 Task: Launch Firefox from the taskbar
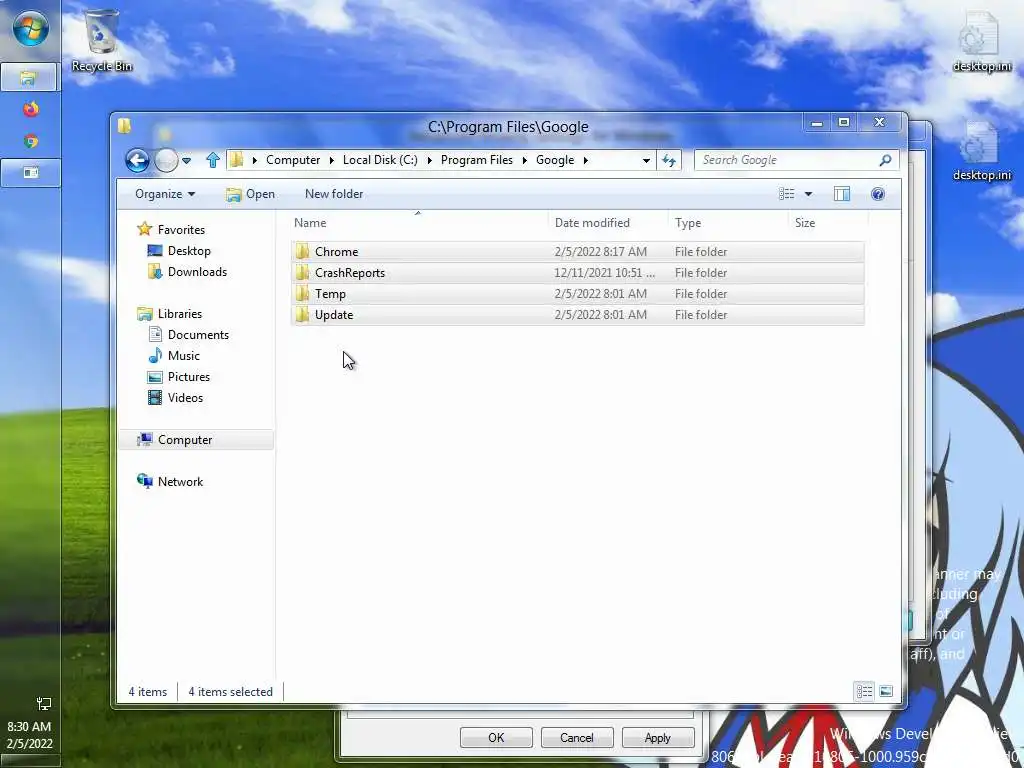click(30, 109)
